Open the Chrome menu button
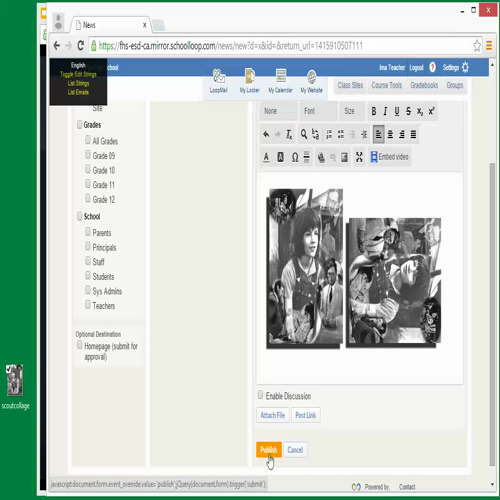 click(x=489, y=45)
